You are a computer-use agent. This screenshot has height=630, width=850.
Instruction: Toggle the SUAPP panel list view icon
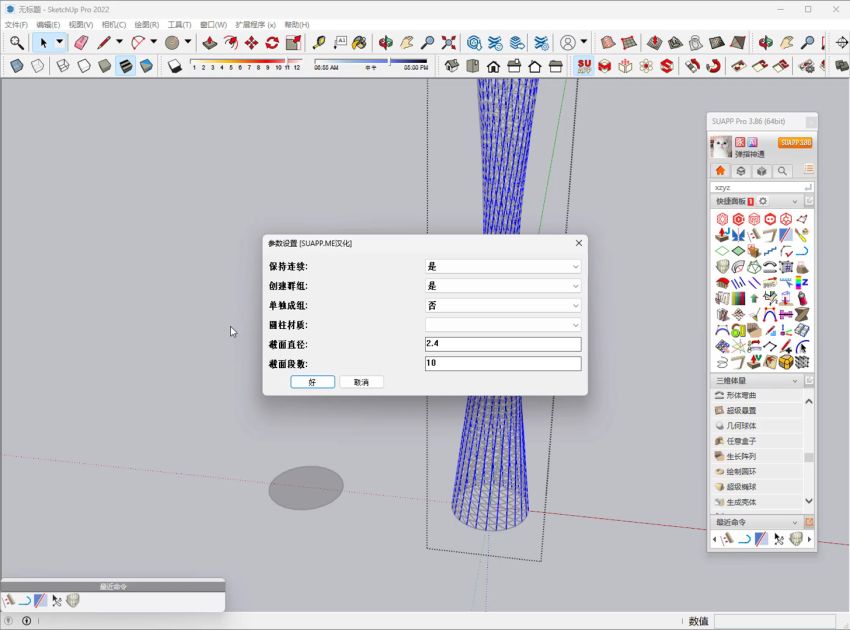809,170
